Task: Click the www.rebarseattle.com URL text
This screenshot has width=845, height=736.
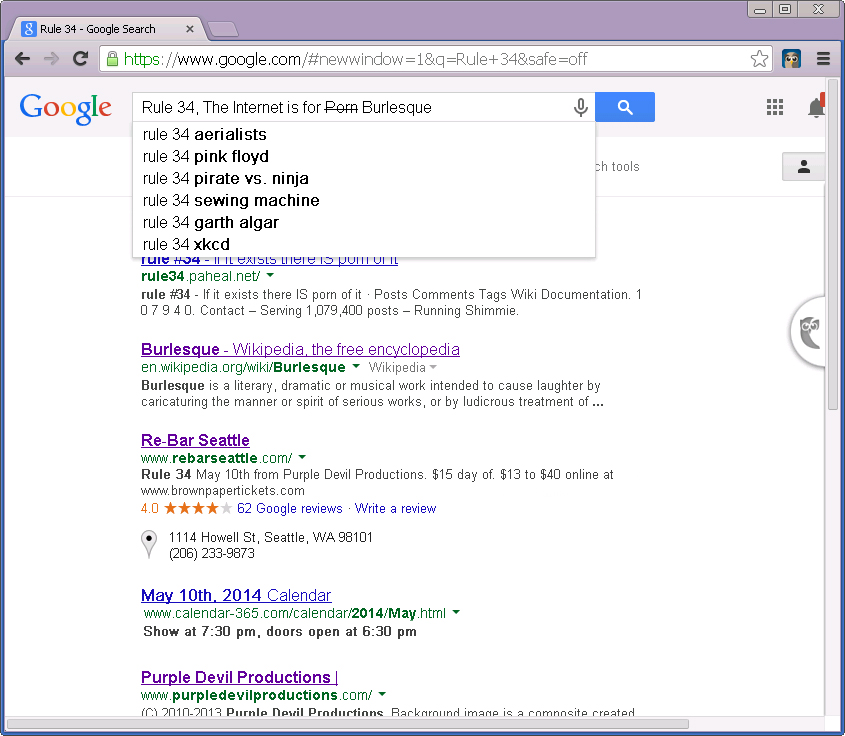Action: pos(216,458)
